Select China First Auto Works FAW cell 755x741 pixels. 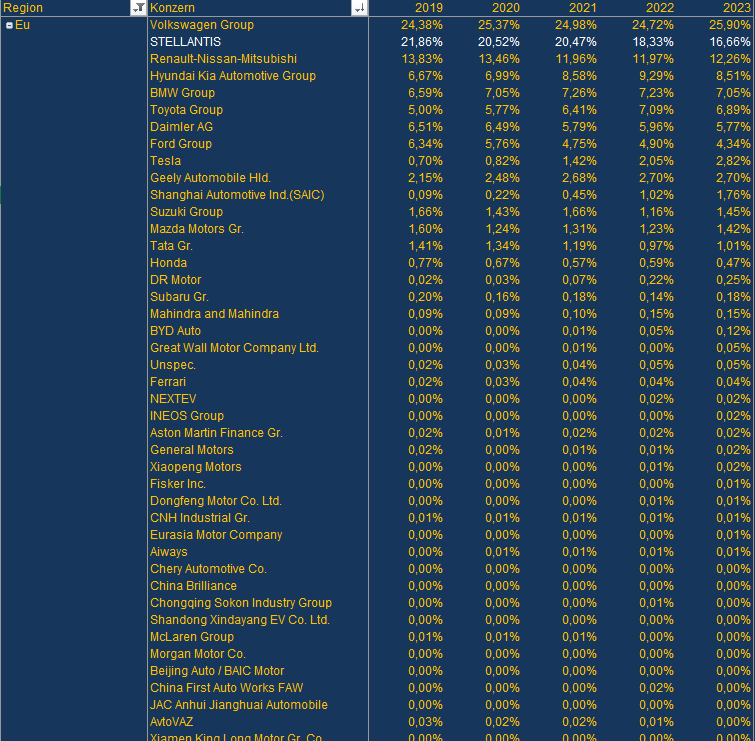(227, 688)
